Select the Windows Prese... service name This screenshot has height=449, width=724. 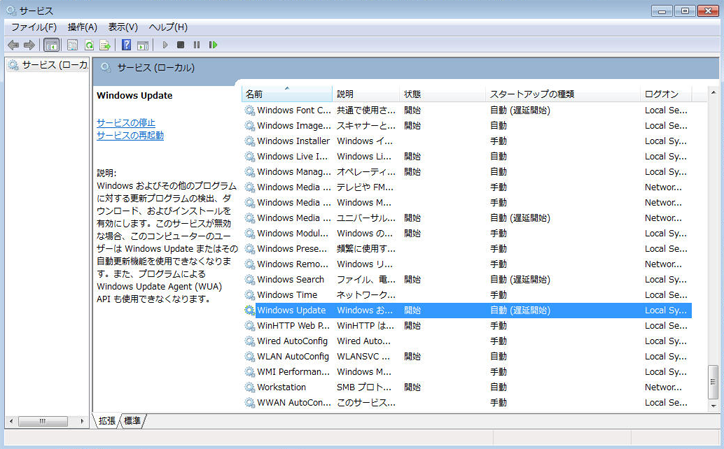pyautogui.click(x=292, y=249)
